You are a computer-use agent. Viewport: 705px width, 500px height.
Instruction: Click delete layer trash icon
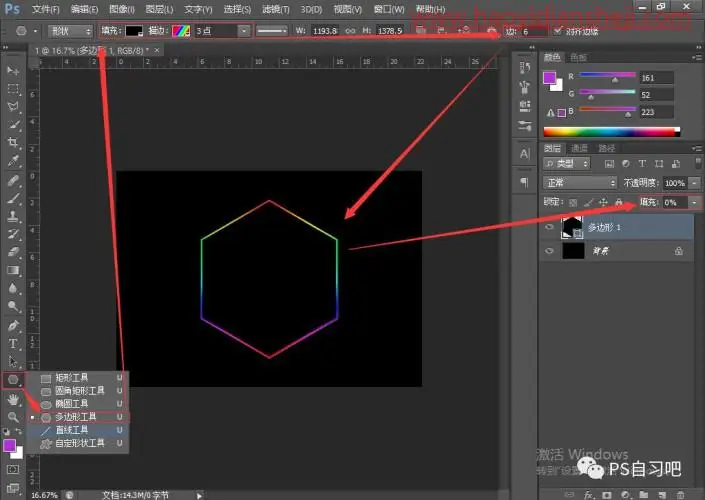pyautogui.click(x=680, y=495)
